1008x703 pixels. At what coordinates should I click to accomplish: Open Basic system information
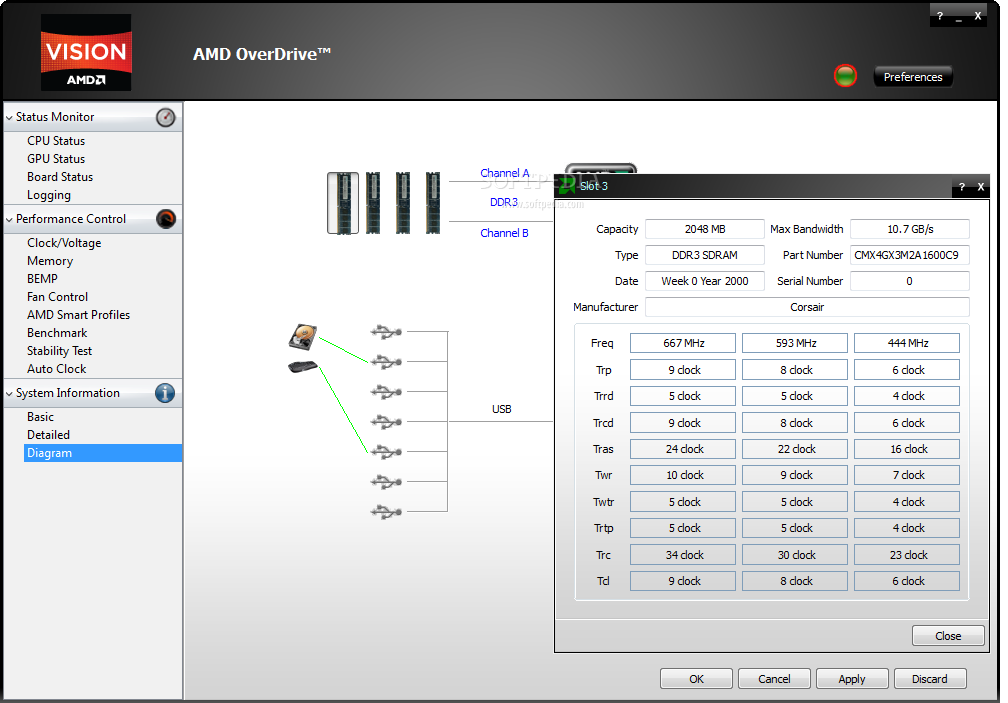[40, 417]
